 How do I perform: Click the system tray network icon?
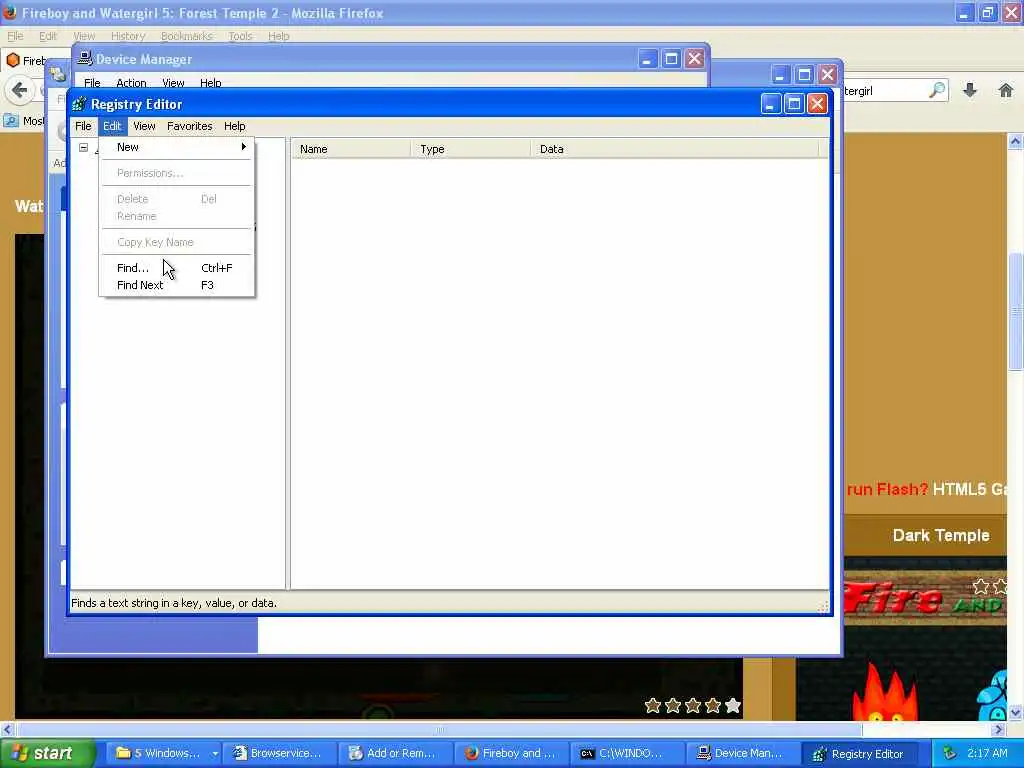tap(950, 753)
